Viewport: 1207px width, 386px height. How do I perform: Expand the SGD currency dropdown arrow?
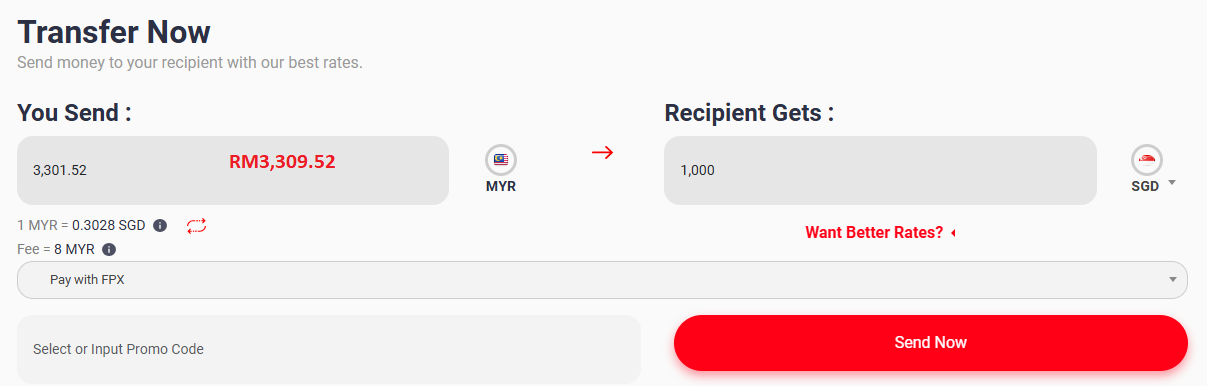[1171, 184]
